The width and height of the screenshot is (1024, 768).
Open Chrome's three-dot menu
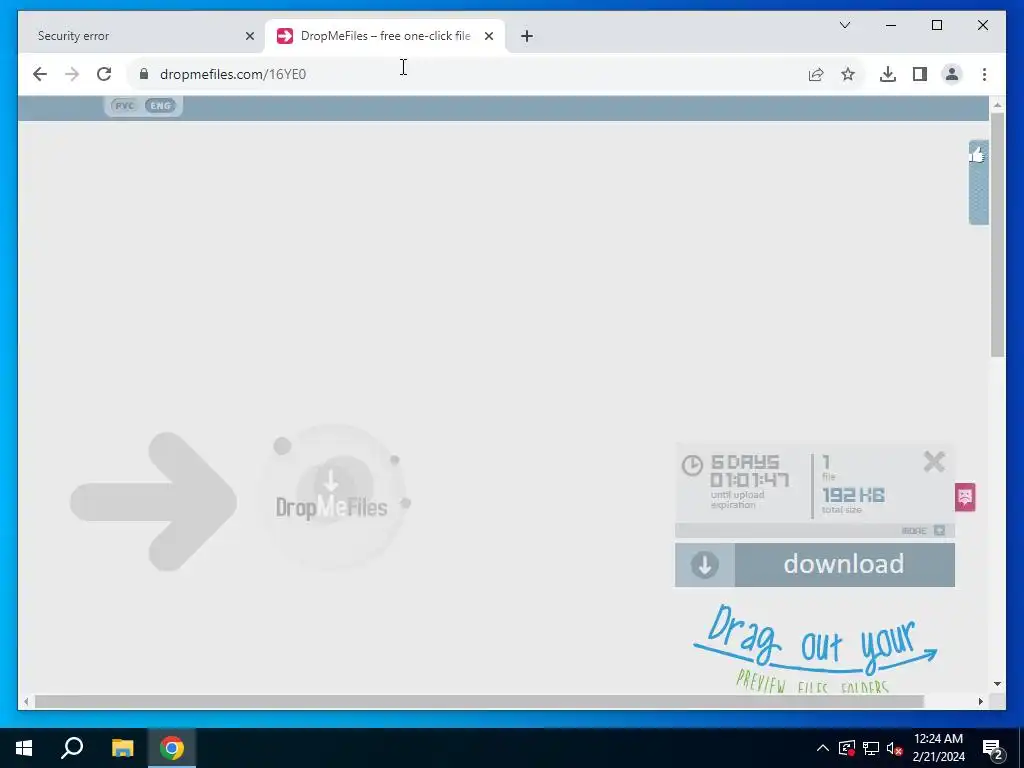[984, 74]
